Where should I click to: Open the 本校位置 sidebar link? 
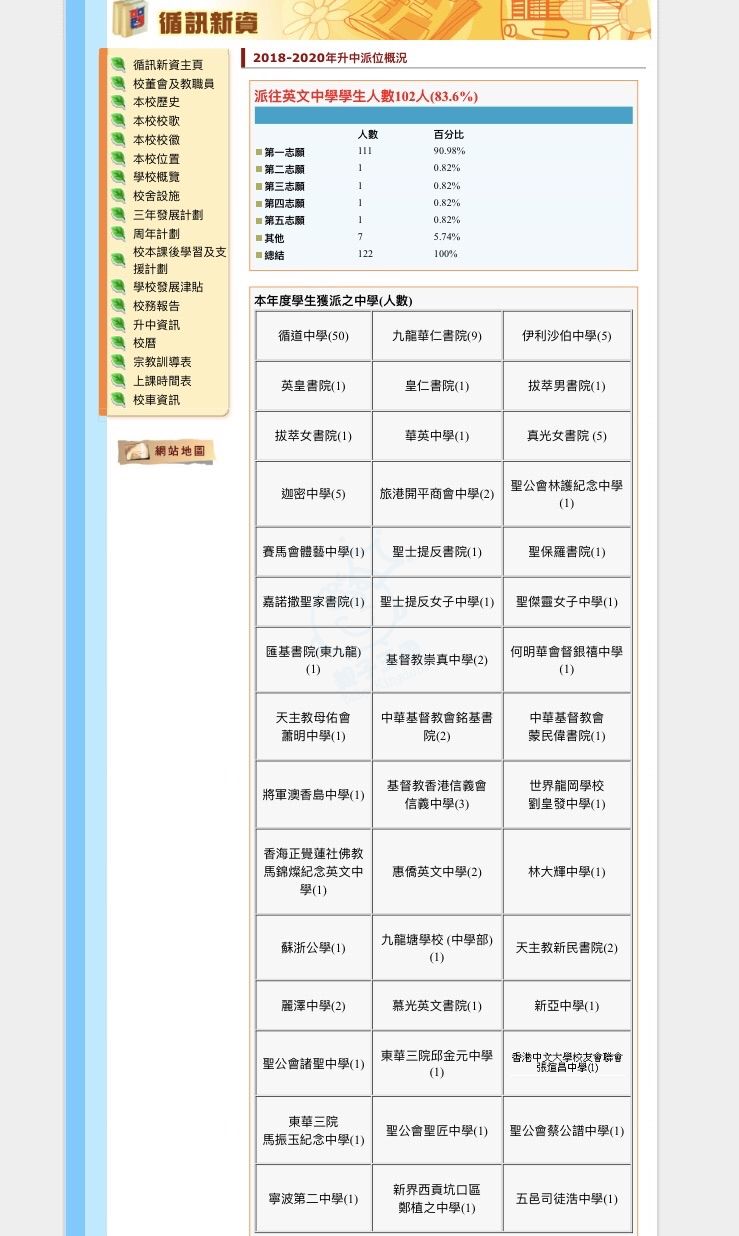156,159
